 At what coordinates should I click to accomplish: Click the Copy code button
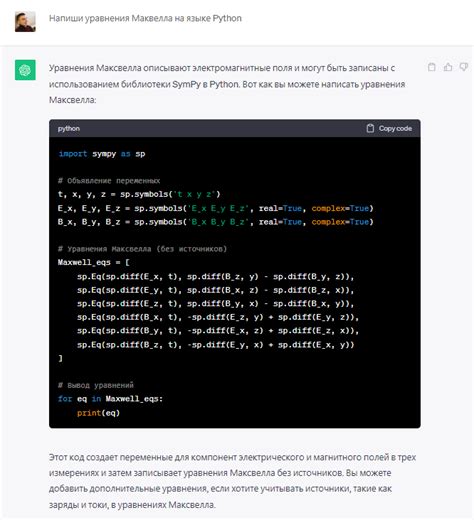(389, 128)
